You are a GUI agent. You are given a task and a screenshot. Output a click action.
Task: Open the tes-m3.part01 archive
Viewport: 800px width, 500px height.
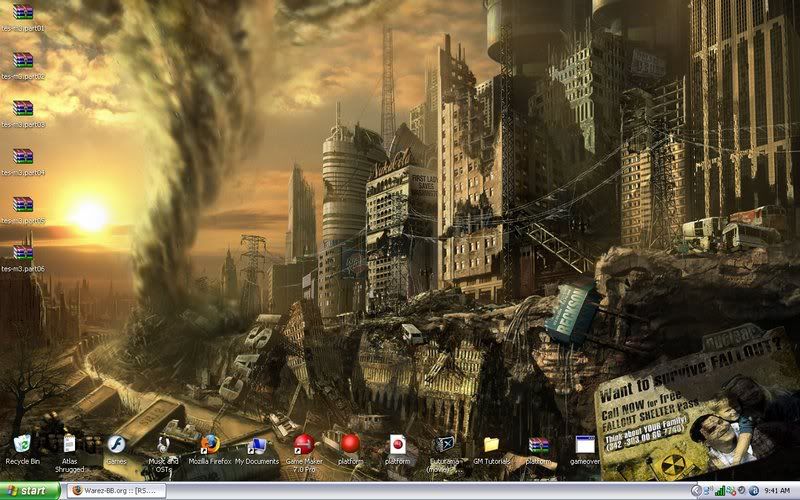click(23, 13)
